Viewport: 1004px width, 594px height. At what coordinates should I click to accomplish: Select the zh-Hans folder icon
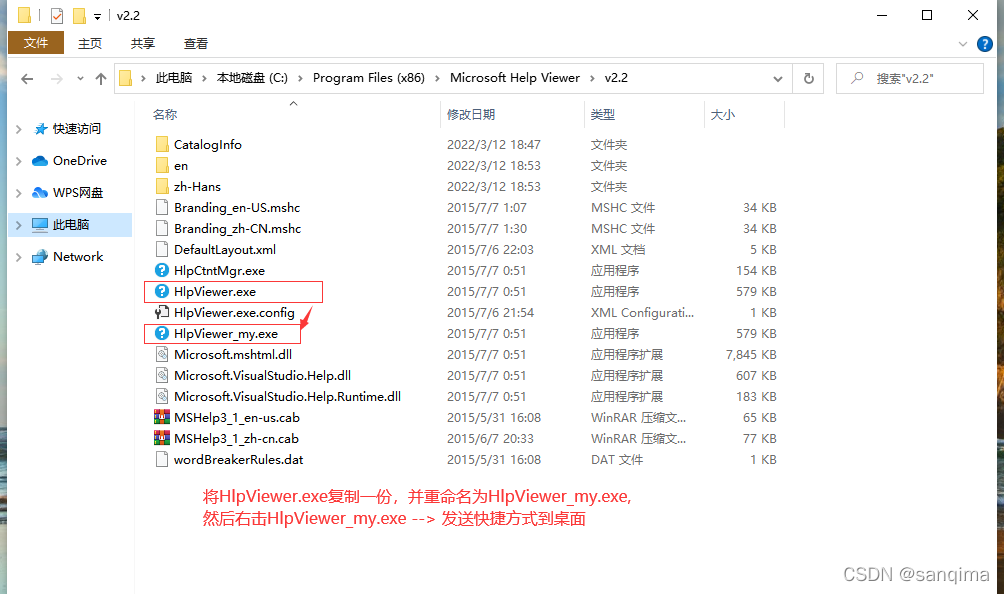(x=162, y=187)
